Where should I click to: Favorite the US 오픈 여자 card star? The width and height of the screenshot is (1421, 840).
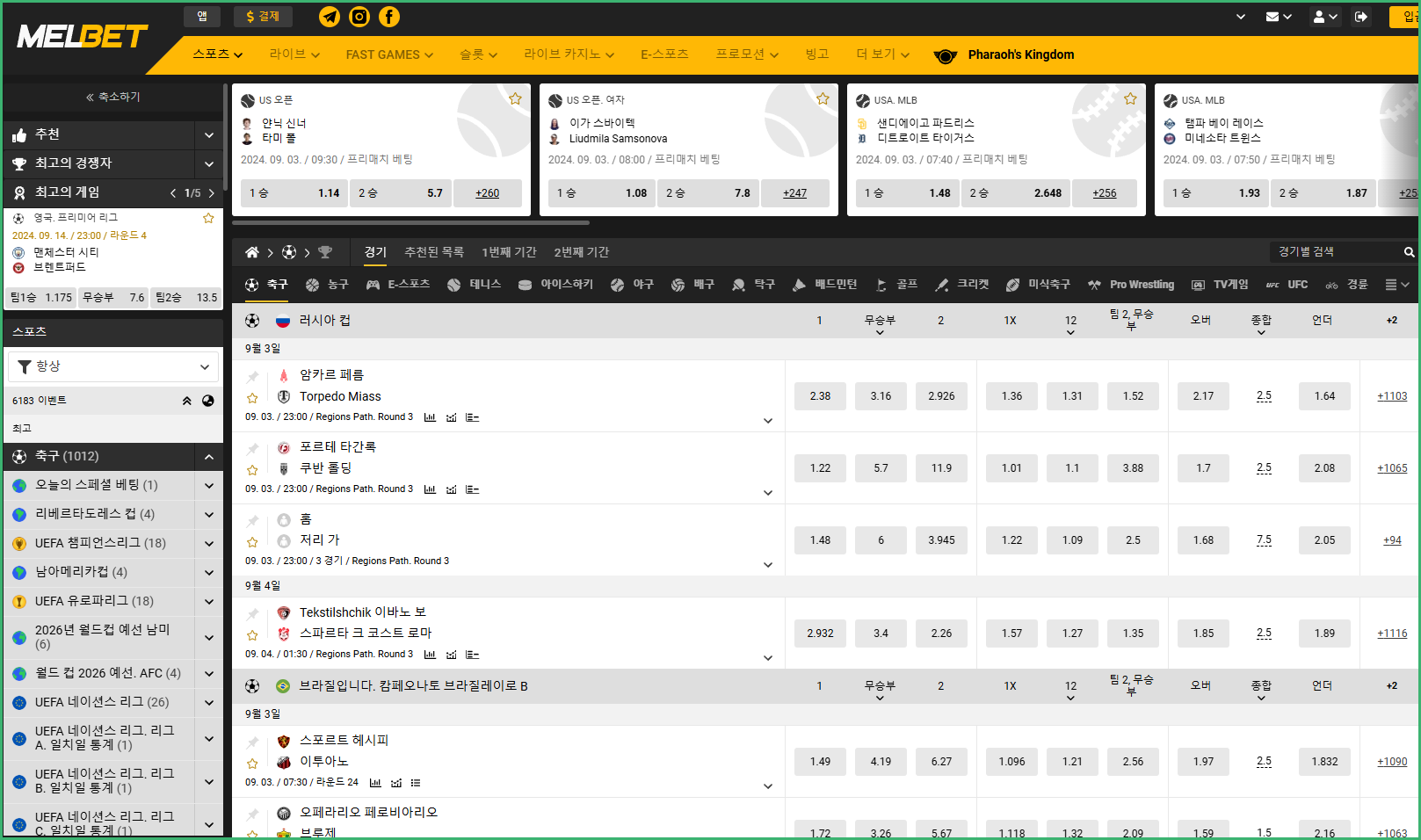click(x=823, y=99)
